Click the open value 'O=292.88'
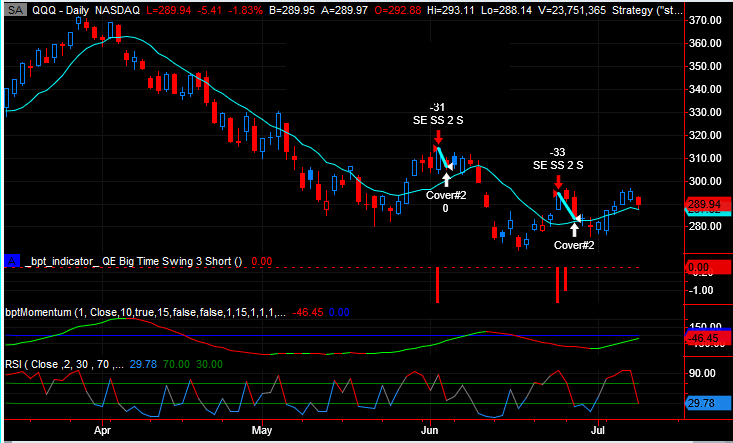733x443 pixels. 398,10
